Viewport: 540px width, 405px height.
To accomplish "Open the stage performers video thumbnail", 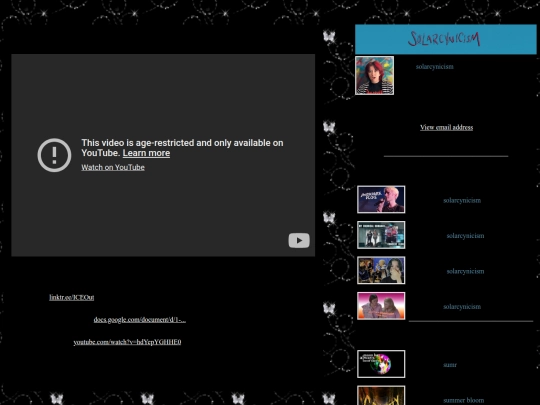I will pyautogui.click(x=381, y=235).
